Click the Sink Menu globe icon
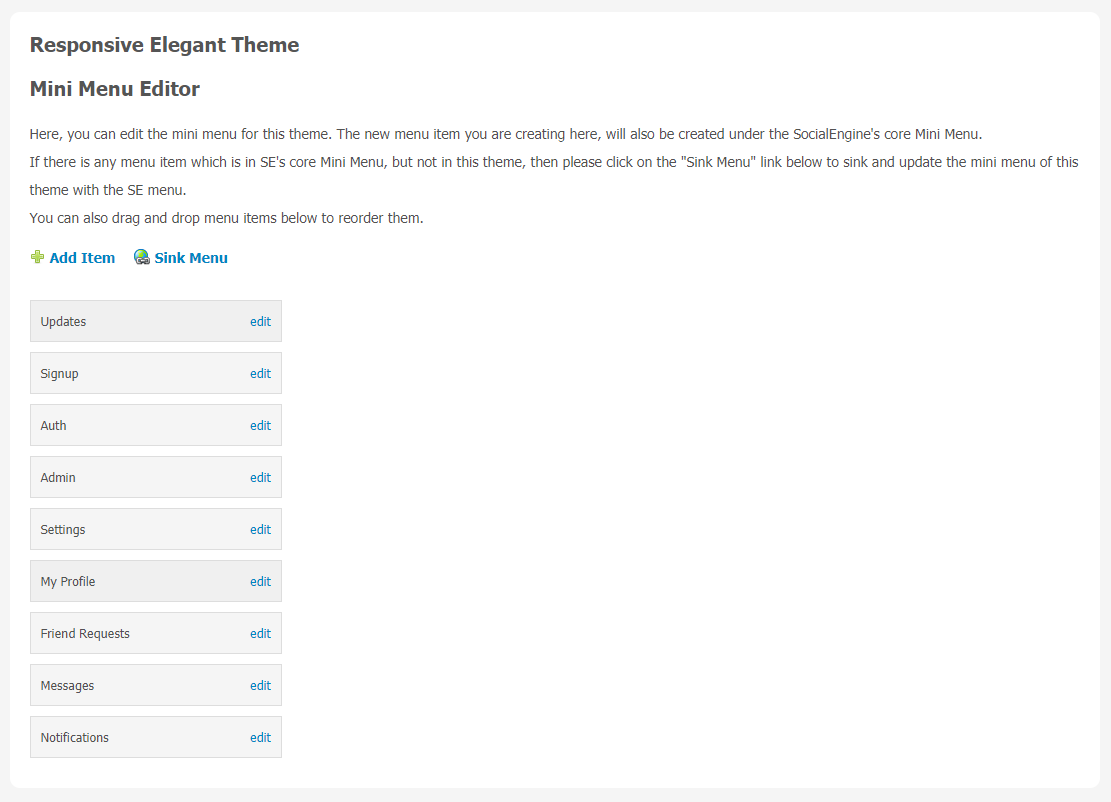The image size is (1111, 802). (x=142, y=257)
